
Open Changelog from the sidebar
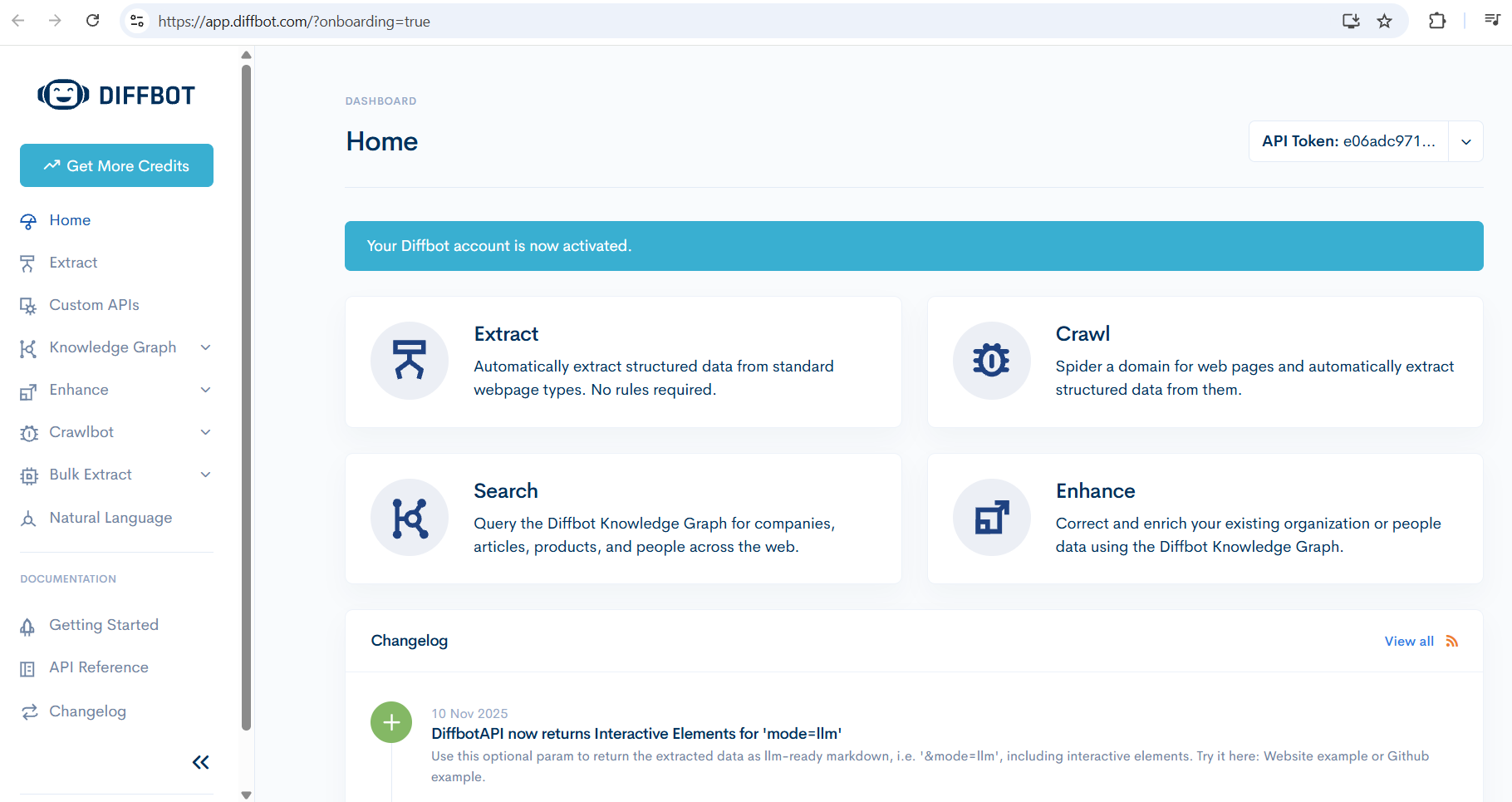point(87,711)
